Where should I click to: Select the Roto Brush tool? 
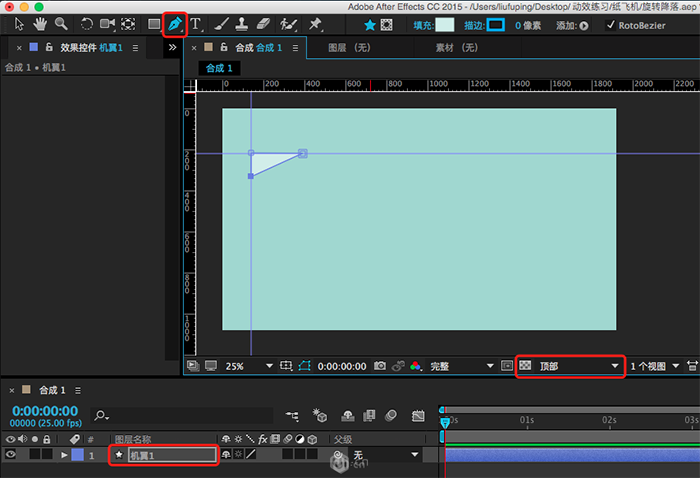pos(288,24)
